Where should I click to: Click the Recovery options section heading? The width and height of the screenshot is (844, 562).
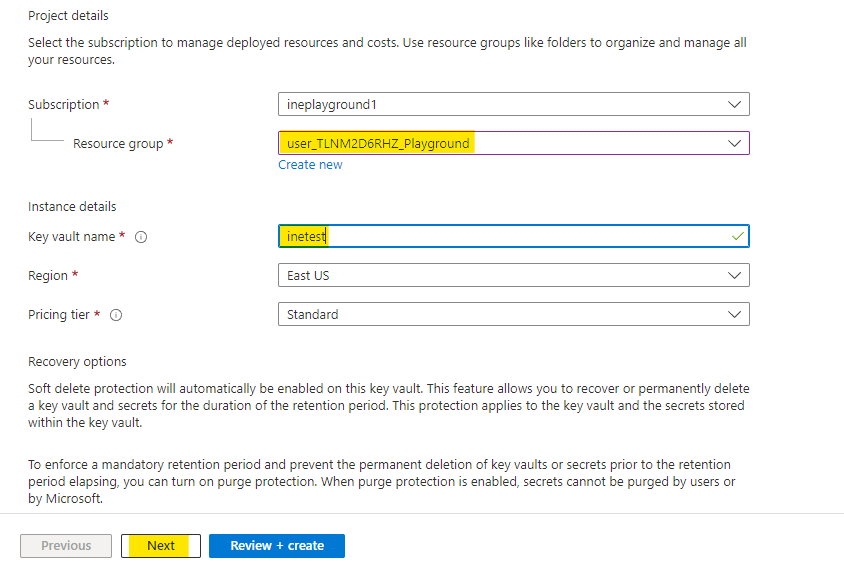click(x=77, y=361)
